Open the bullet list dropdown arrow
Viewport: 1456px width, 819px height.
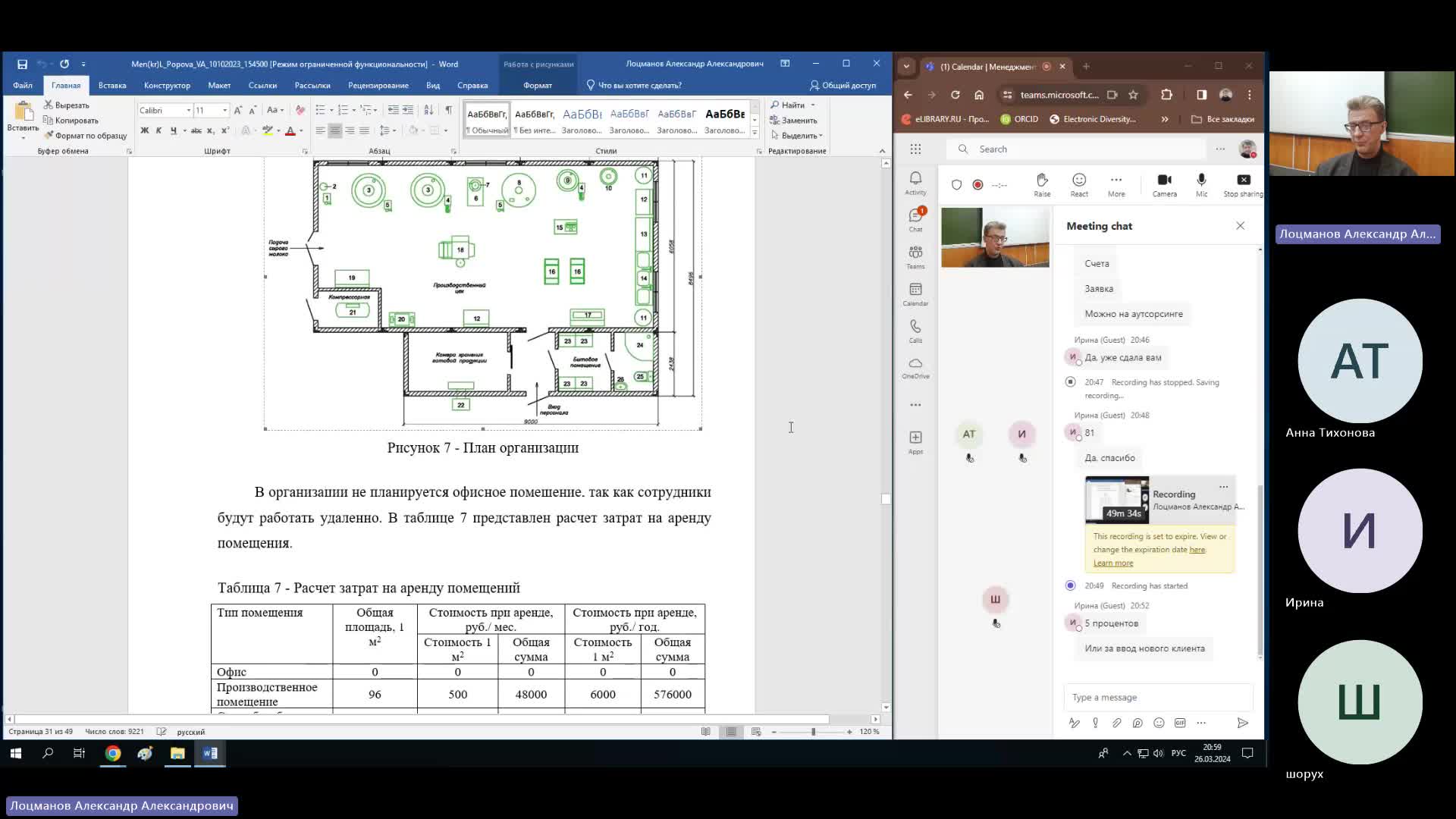(331, 111)
